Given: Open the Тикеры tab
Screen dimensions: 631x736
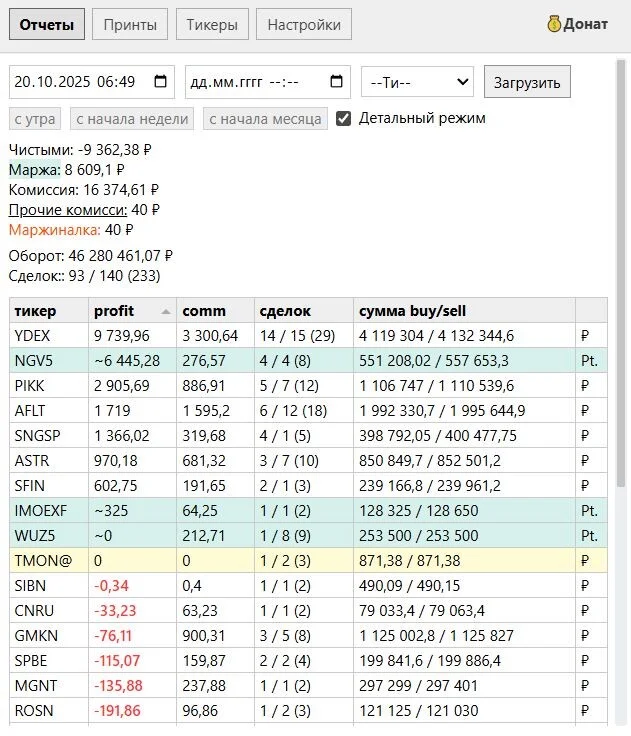Looking at the screenshot, I should pos(212,24).
